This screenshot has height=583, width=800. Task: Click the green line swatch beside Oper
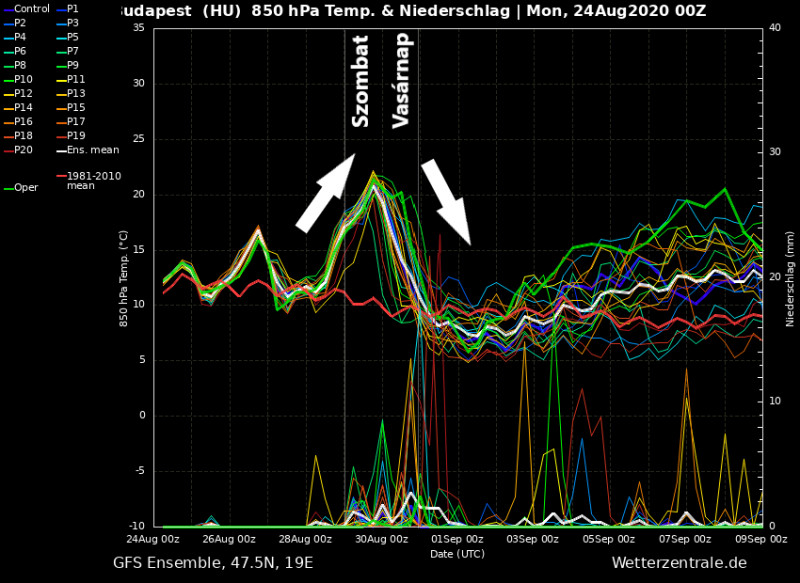pyautogui.click(x=9, y=188)
